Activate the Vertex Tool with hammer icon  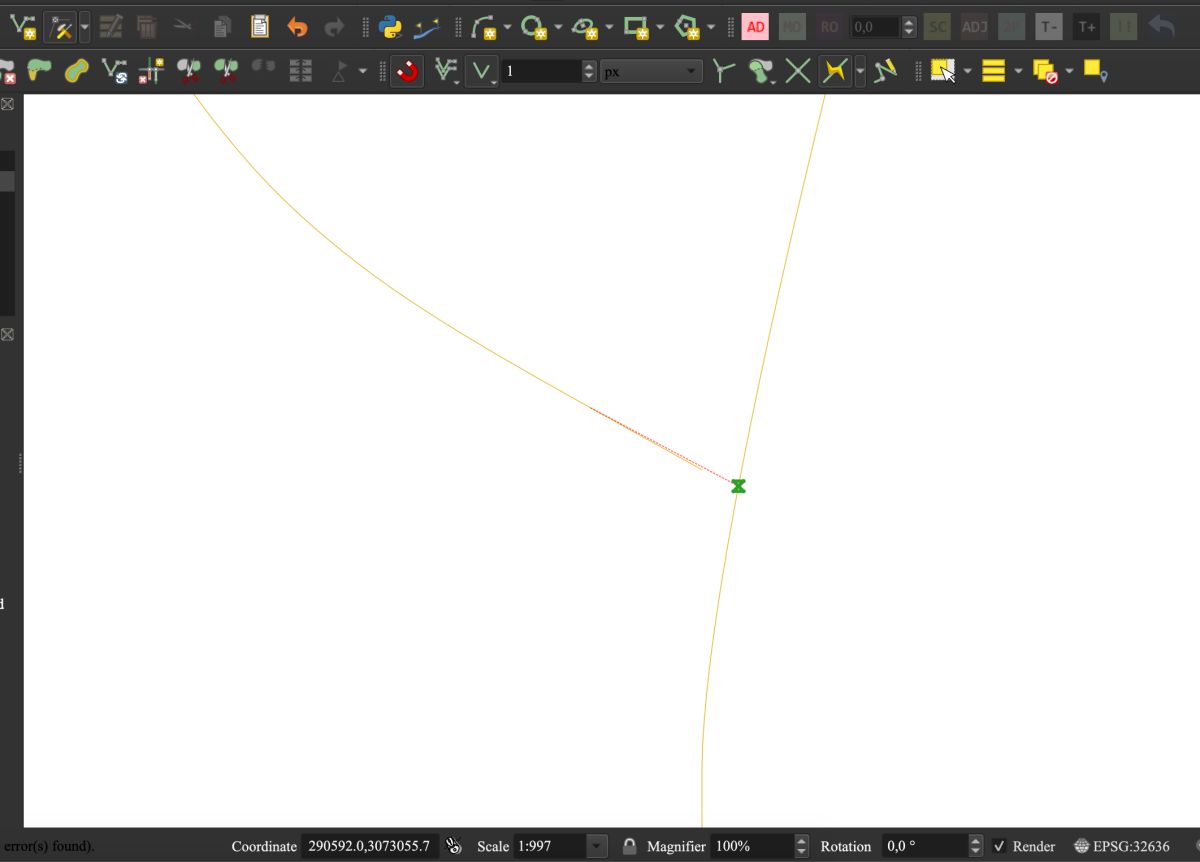click(x=60, y=27)
